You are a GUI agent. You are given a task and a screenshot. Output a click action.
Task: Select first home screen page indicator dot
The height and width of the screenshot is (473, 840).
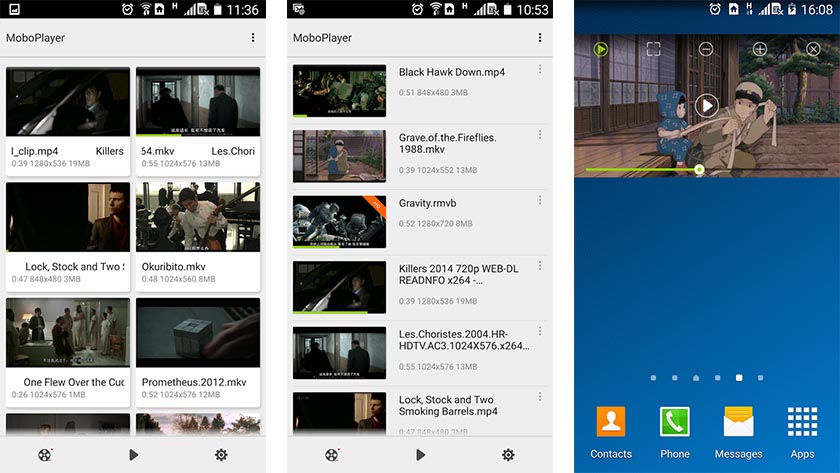653,378
